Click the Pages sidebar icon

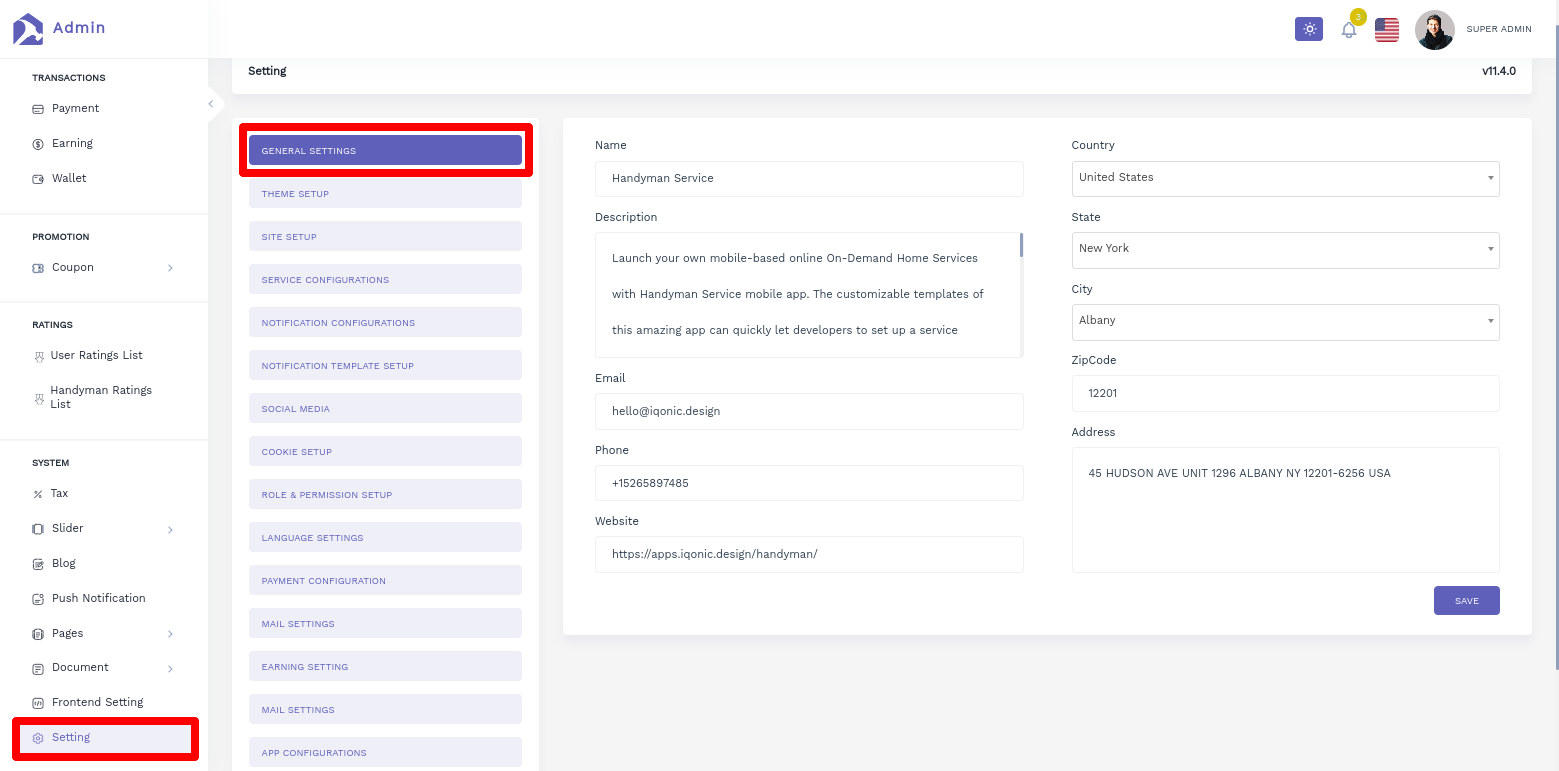tap(38, 634)
